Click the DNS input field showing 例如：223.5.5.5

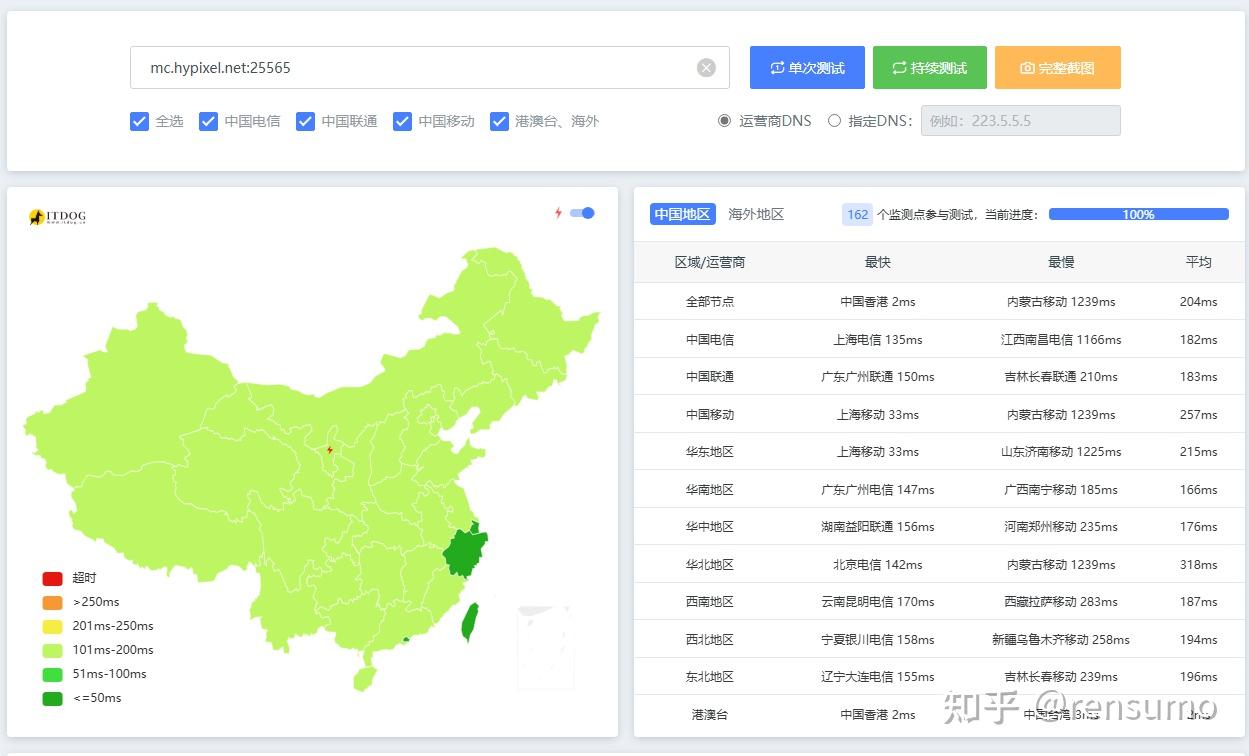(1020, 121)
